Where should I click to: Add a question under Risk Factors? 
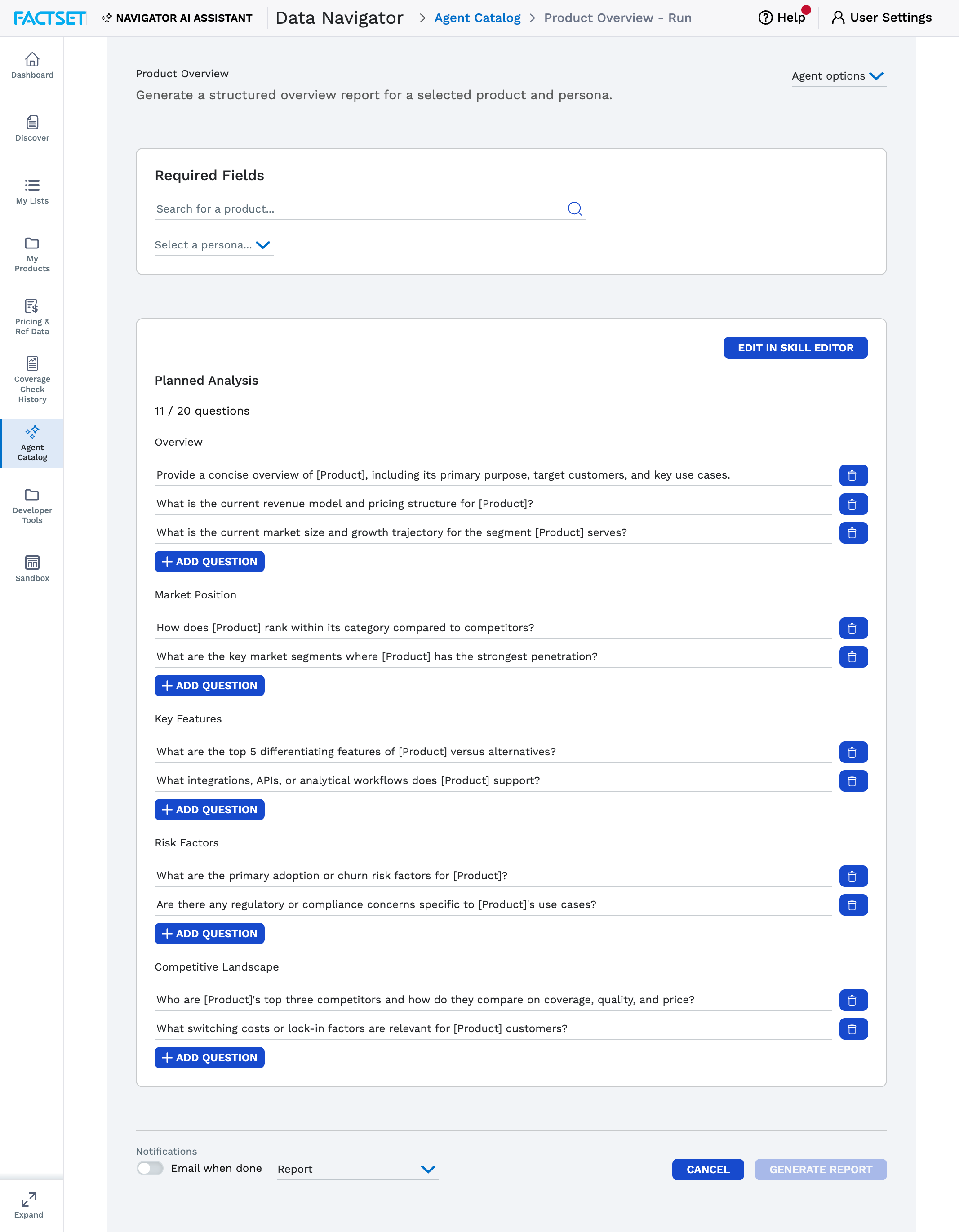point(209,934)
